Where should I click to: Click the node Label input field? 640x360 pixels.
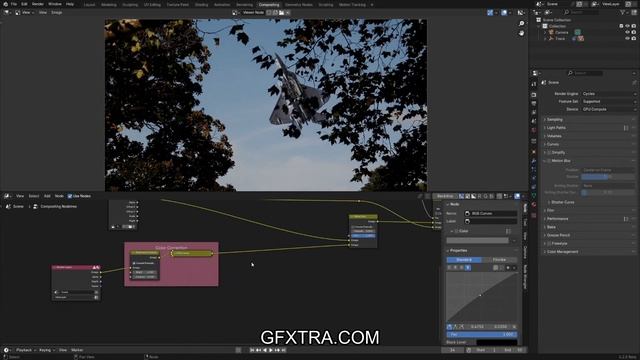click(491, 221)
